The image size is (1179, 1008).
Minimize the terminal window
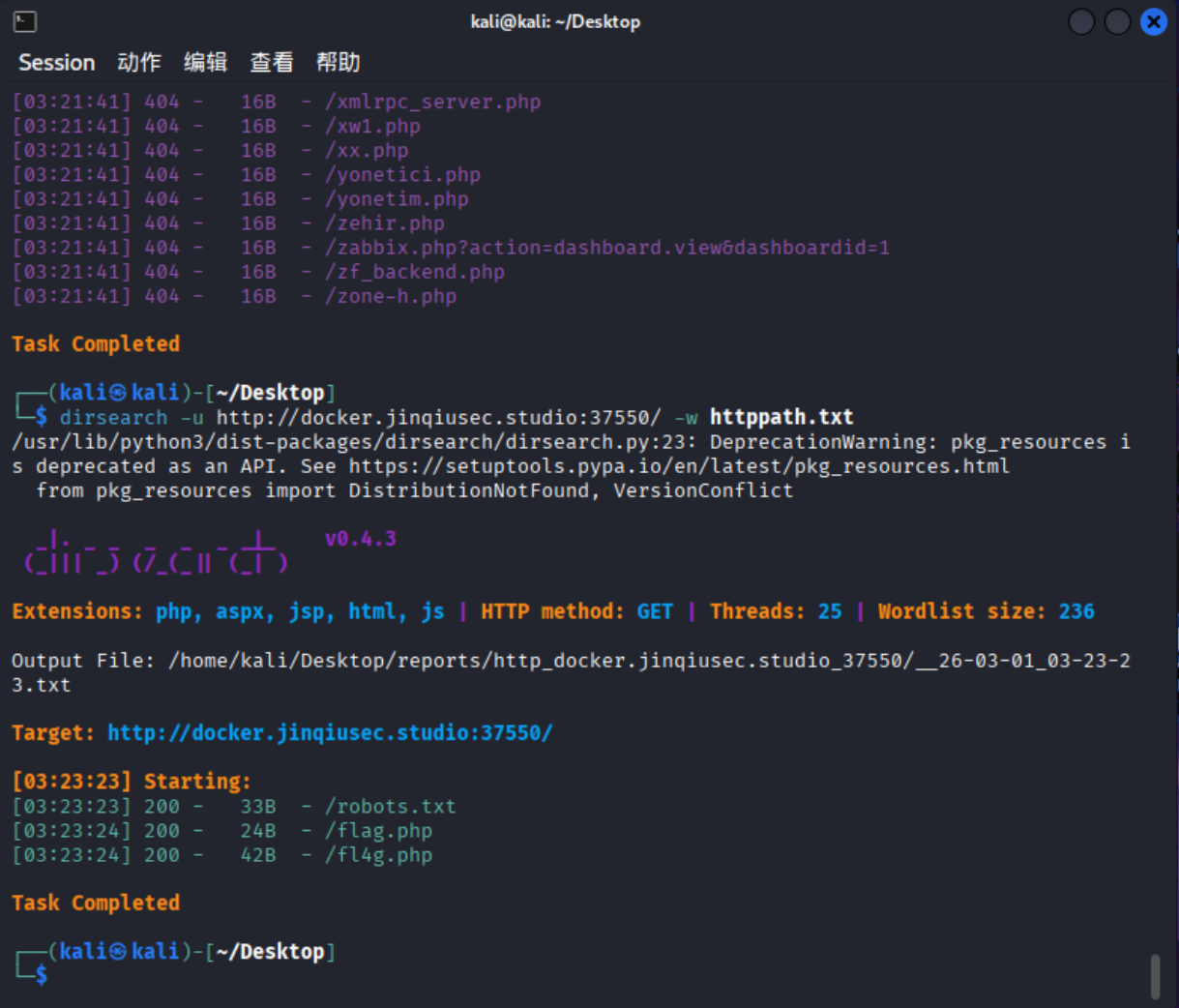[1081, 21]
